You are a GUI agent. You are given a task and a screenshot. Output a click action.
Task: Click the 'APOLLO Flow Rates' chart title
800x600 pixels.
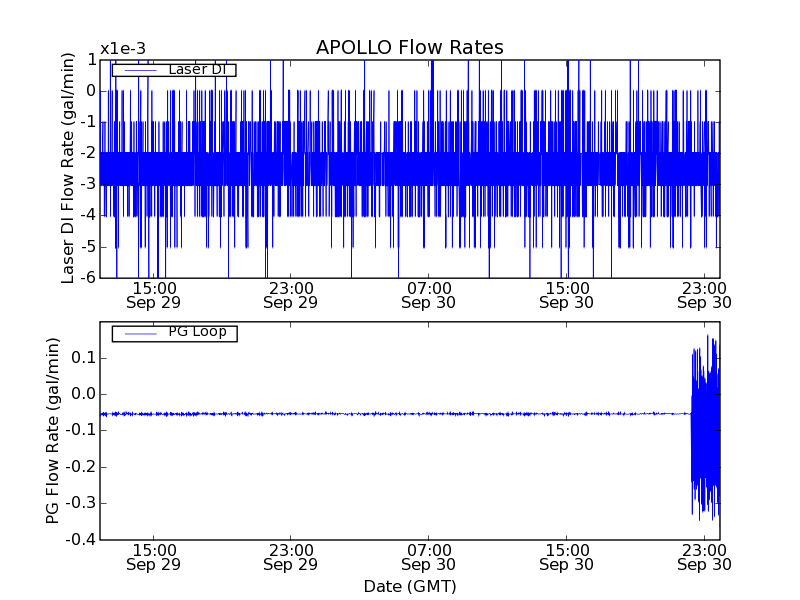coord(410,47)
